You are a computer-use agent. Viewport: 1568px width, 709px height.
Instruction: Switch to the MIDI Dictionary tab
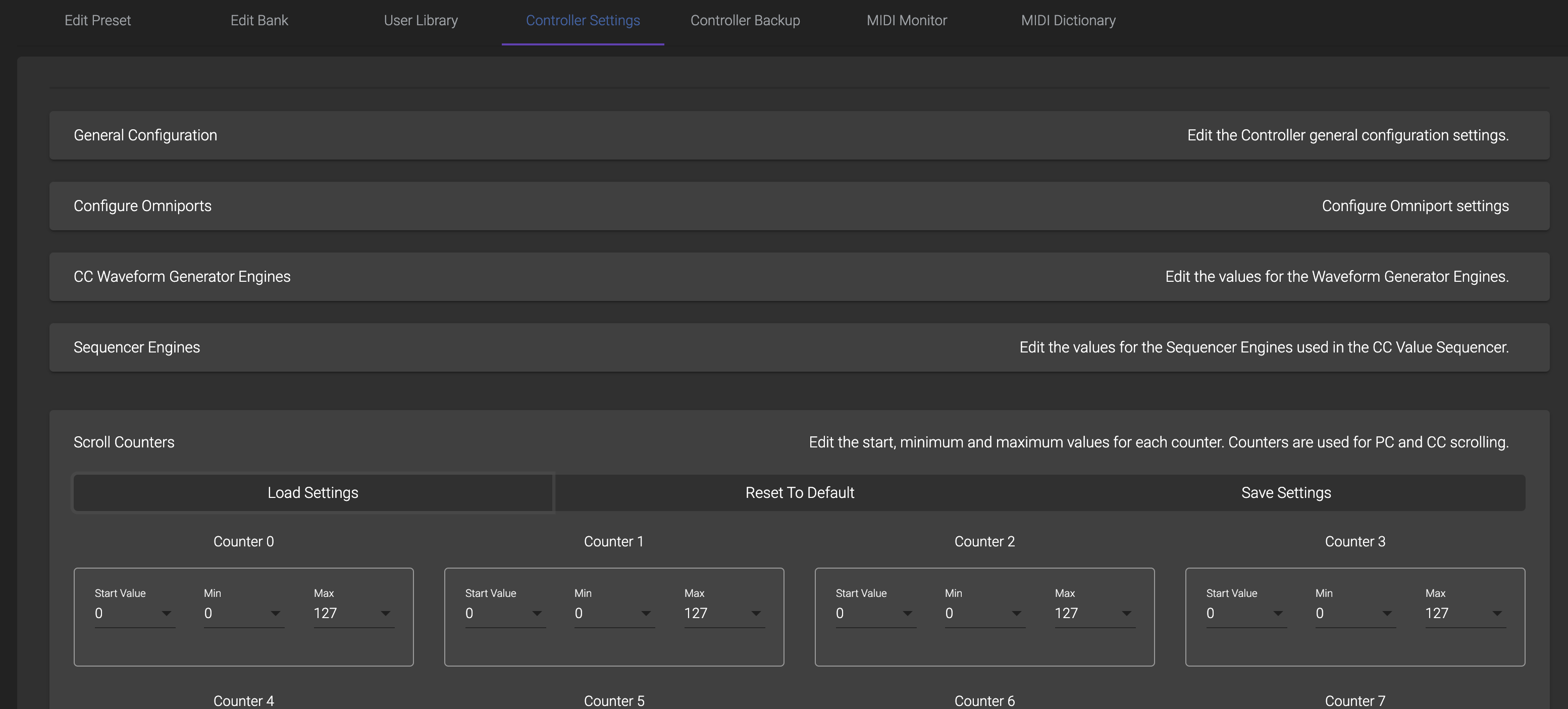[x=1068, y=21]
